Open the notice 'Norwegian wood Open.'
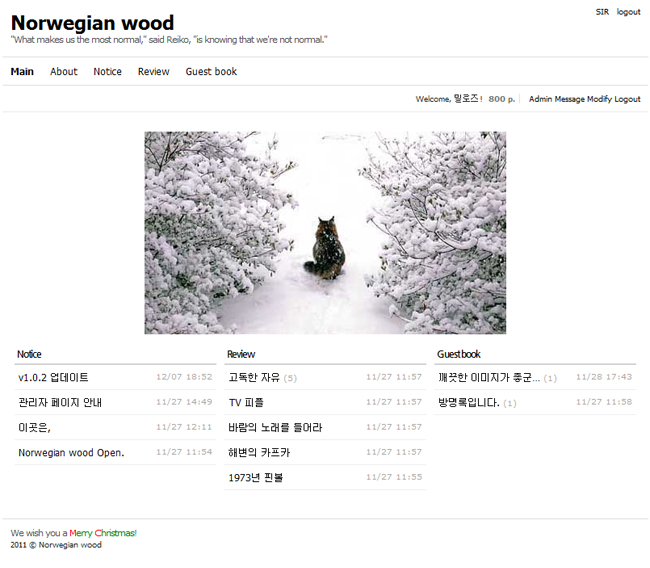Image resolution: width=650 pixels, height=568 pixels. pos(71,452)
